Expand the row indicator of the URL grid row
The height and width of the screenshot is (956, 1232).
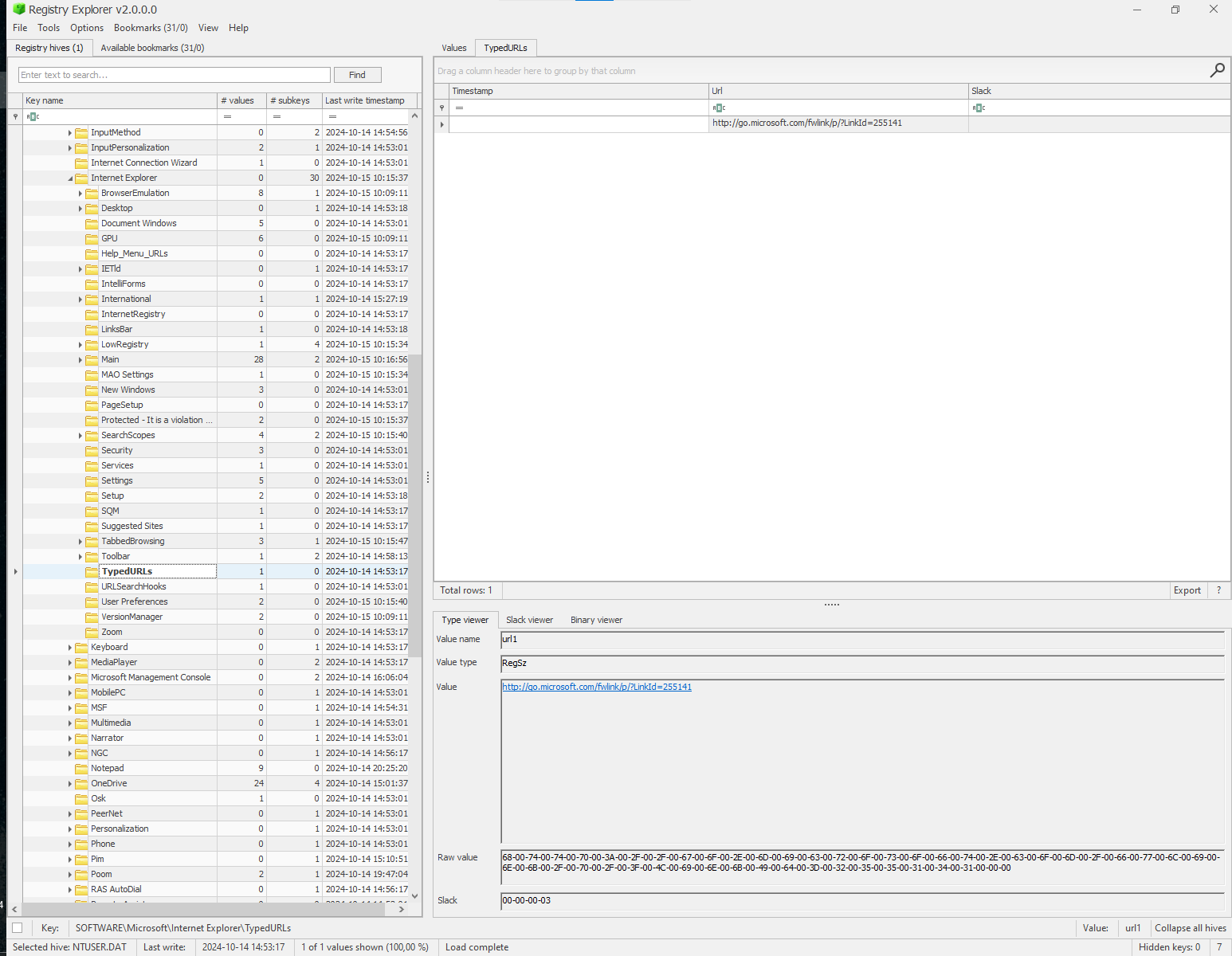[442, 124]
